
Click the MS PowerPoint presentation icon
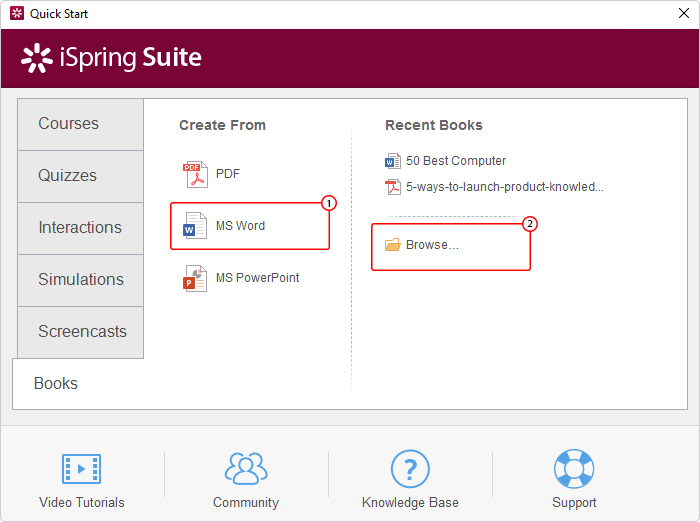point(195,278)
